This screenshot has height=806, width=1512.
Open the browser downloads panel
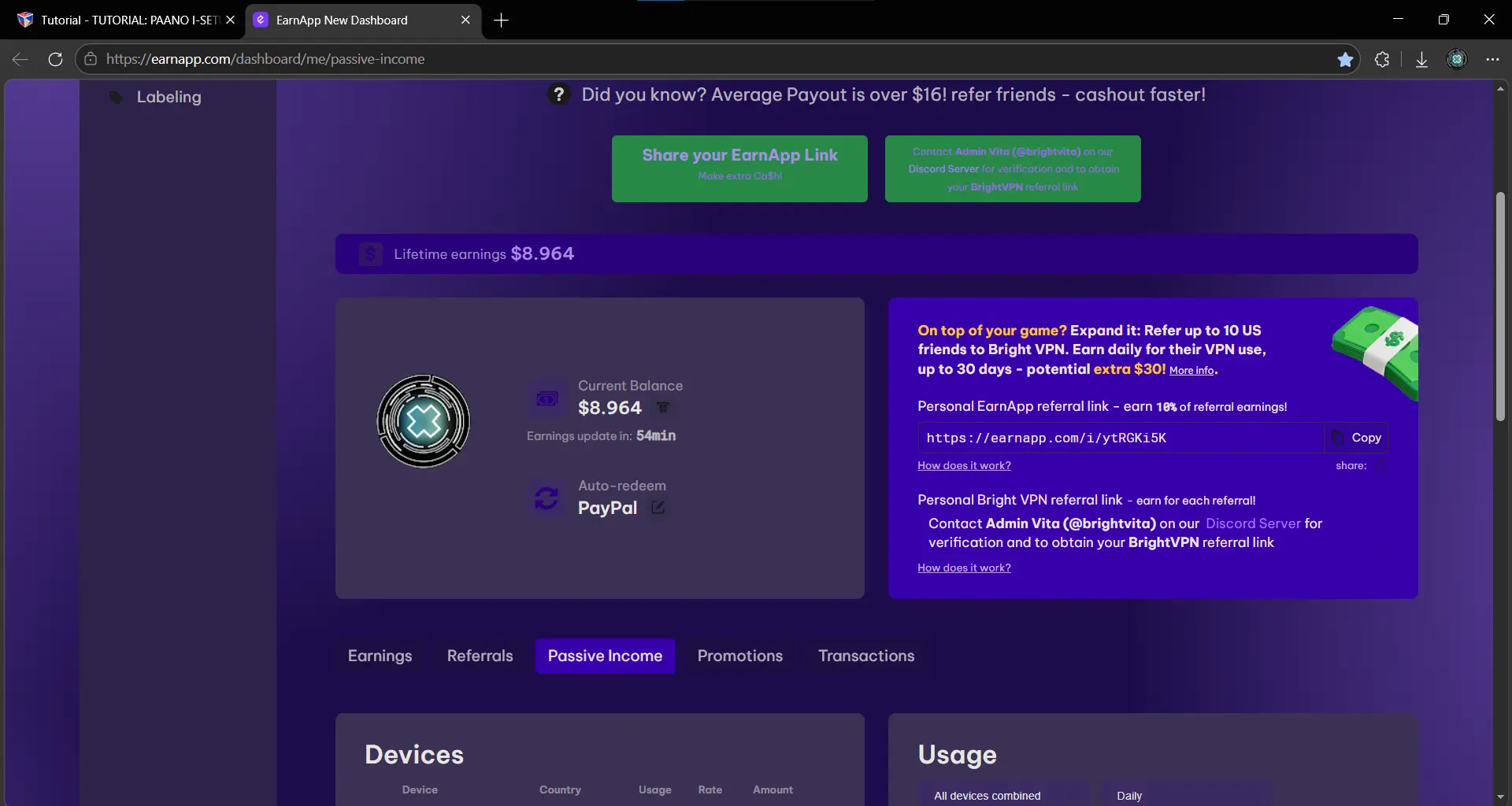pos(1421,60)
